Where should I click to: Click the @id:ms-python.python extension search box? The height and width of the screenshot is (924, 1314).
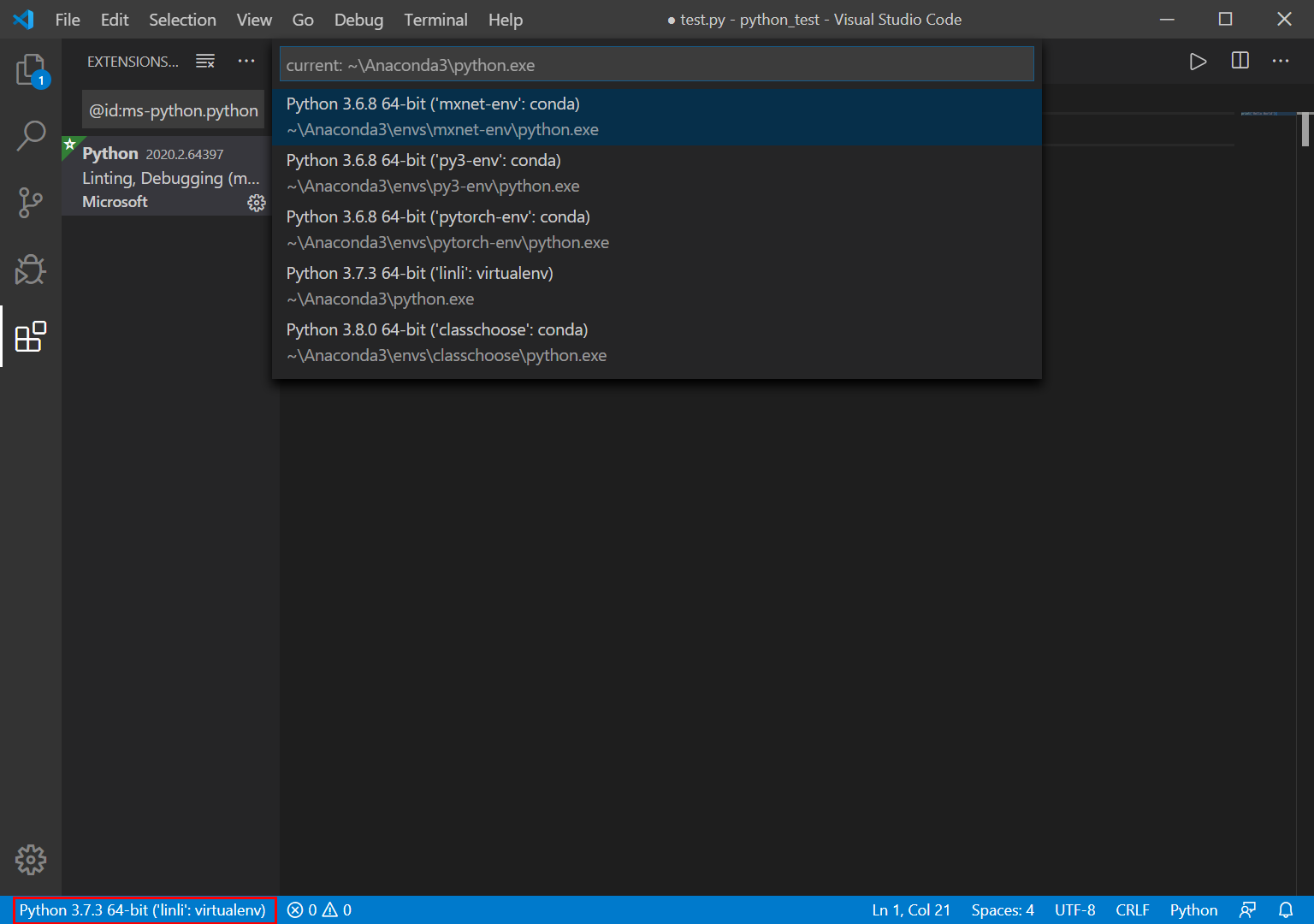[x=174, y=110]
